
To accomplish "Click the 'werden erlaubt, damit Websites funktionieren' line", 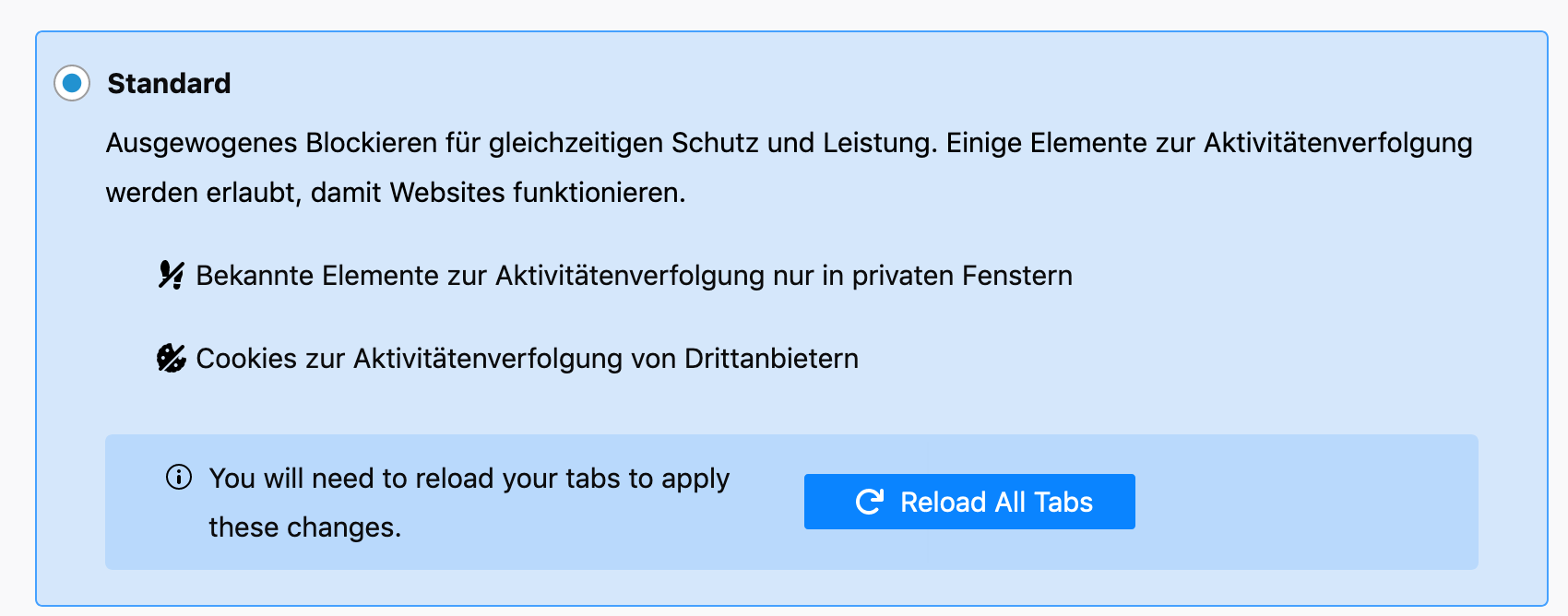I will tap(395, 193).
